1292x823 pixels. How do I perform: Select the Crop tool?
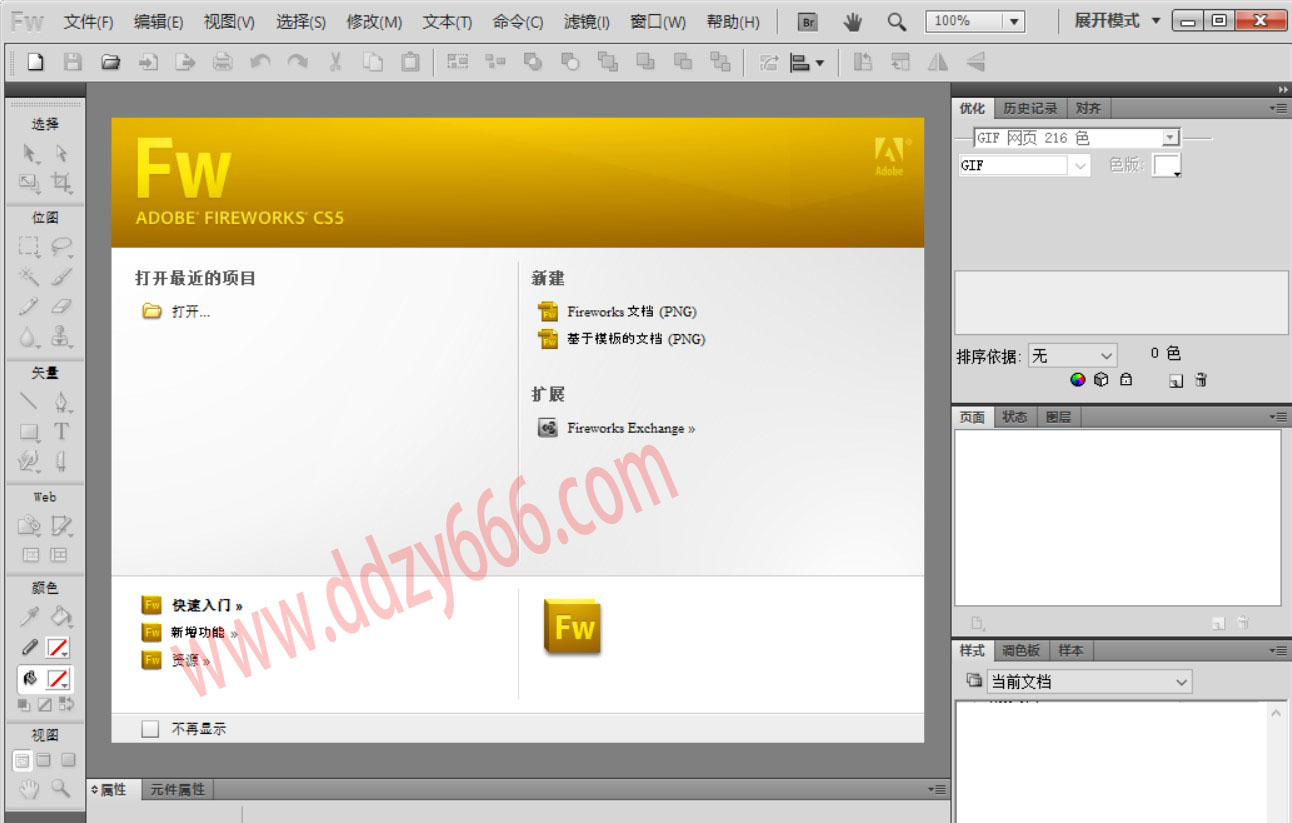(x=61, y=182)
